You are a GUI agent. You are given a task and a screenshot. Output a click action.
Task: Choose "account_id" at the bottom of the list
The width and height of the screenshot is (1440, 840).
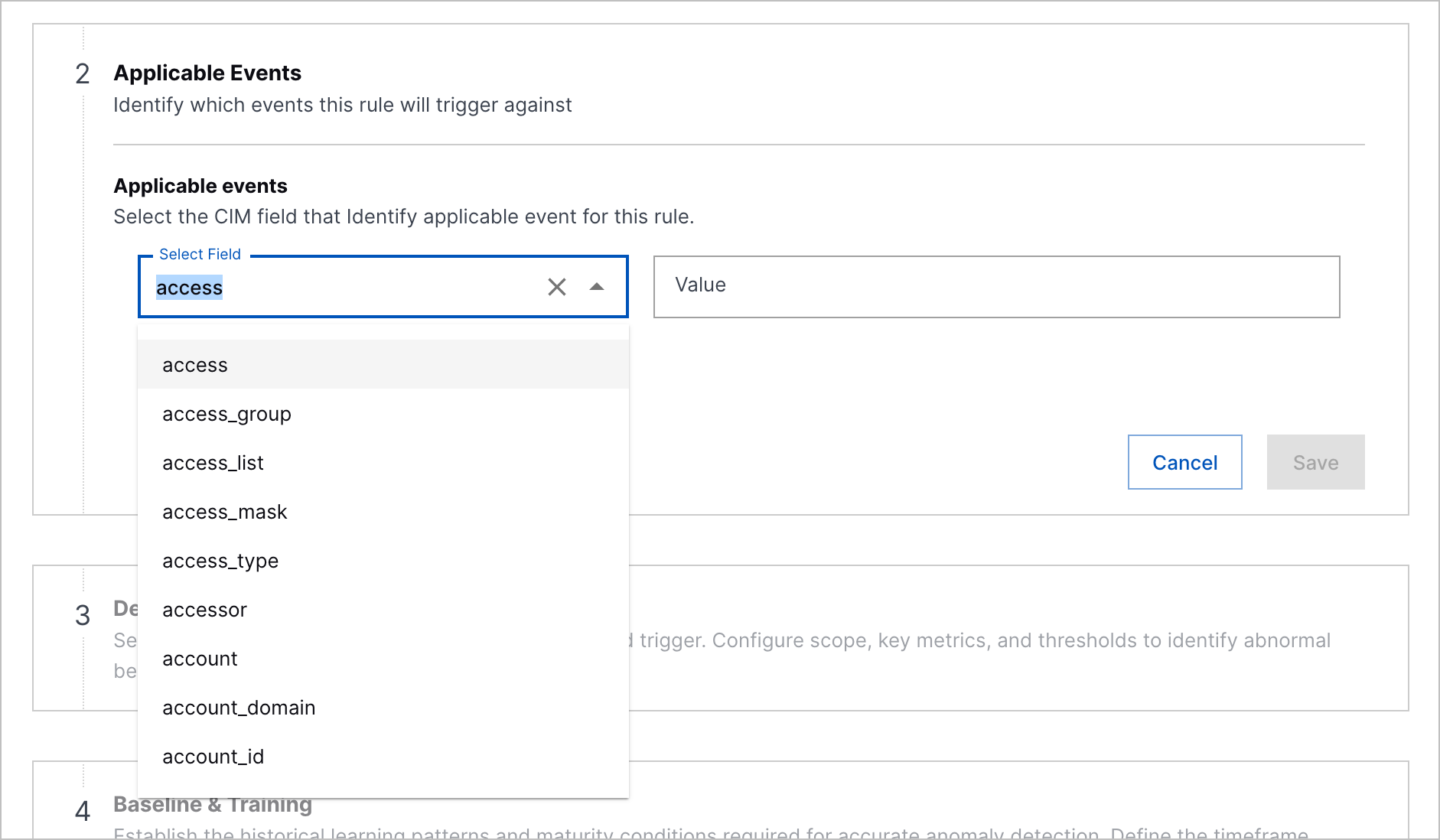[x=213, y=757]
